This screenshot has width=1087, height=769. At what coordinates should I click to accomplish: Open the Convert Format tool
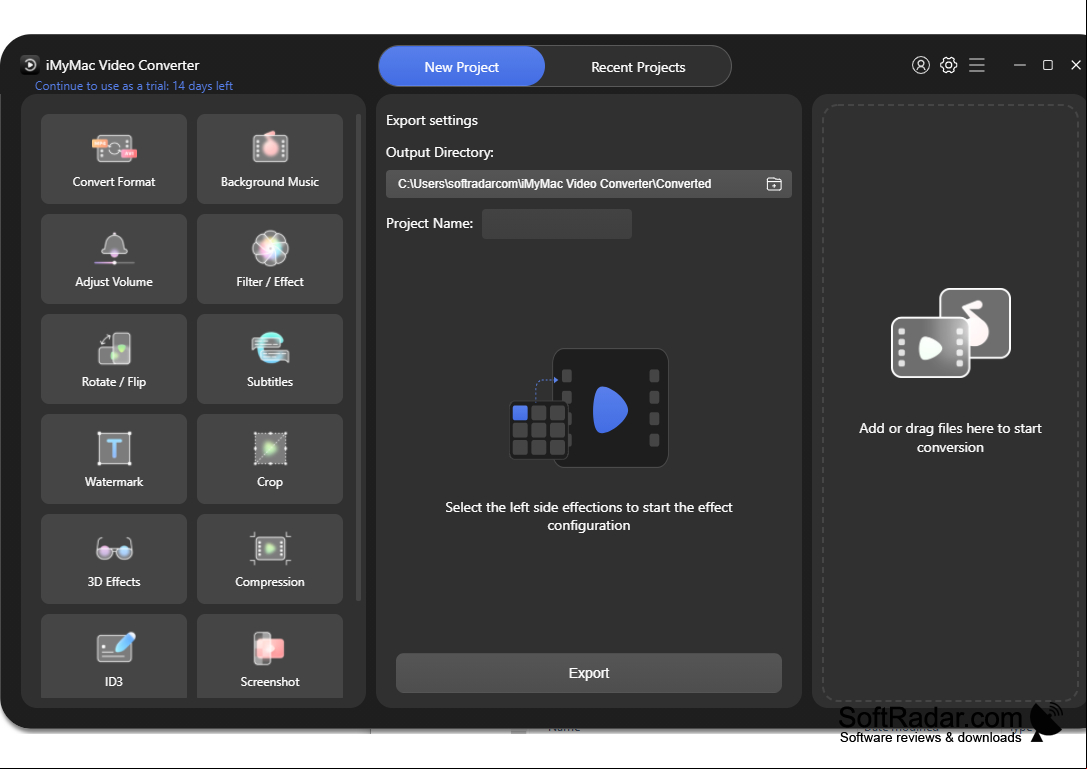pyautogui.click(x=114, y=159)
